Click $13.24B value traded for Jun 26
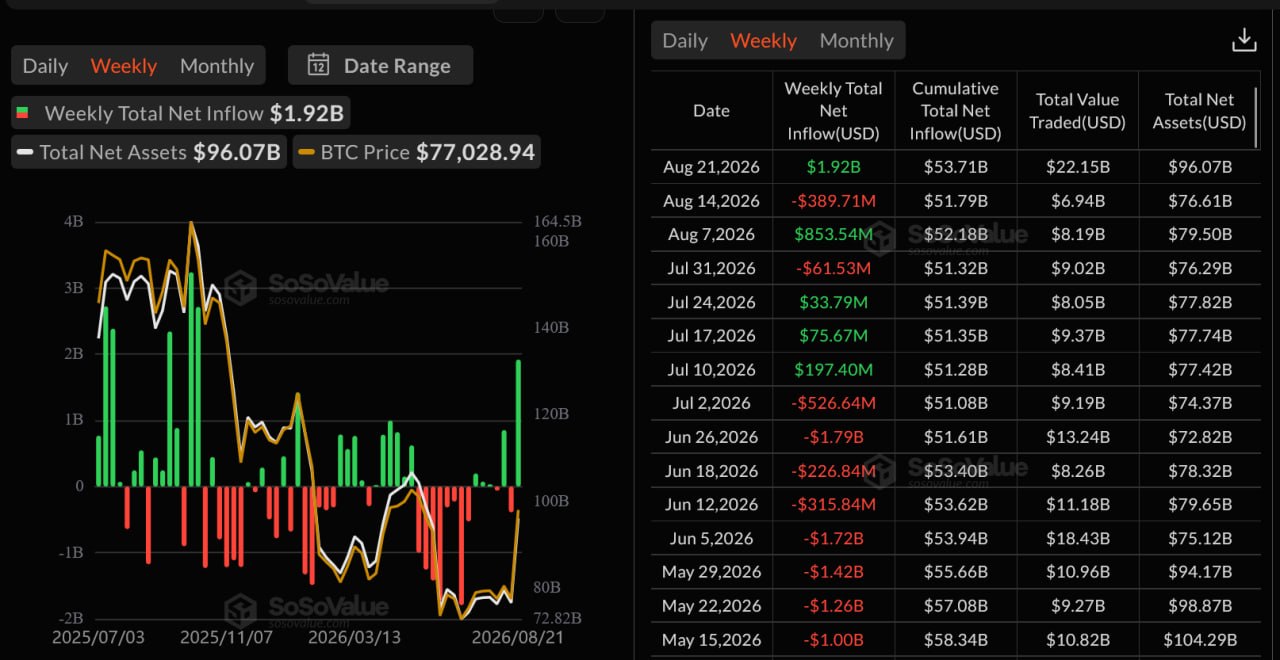Viewport: 1280px width, 660px height. [x=1077, y=437]
